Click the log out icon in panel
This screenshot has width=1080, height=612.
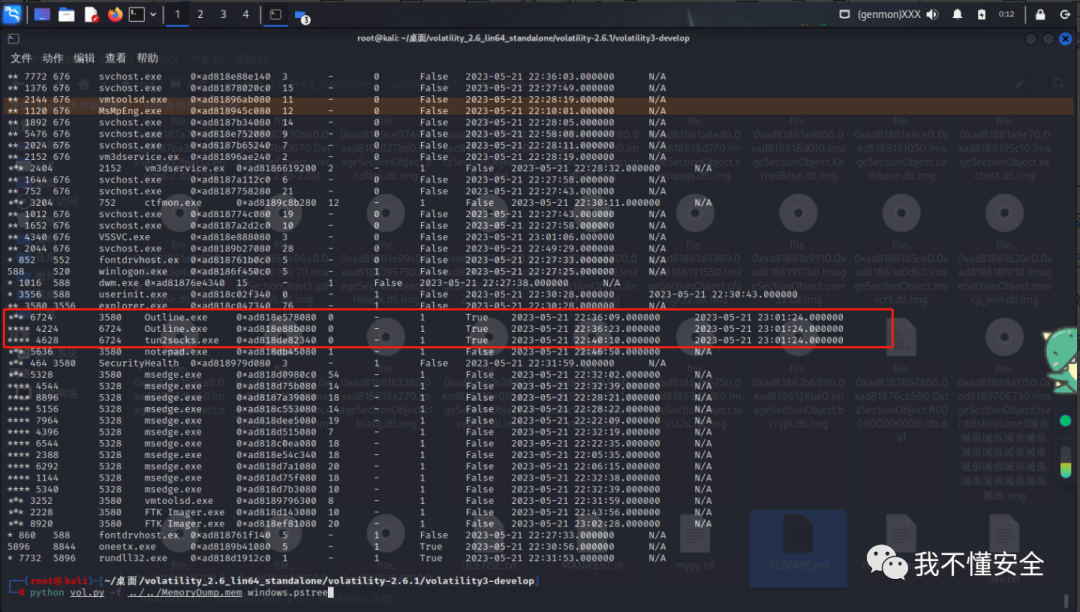pyautogui.click(x=1065, y=14)
